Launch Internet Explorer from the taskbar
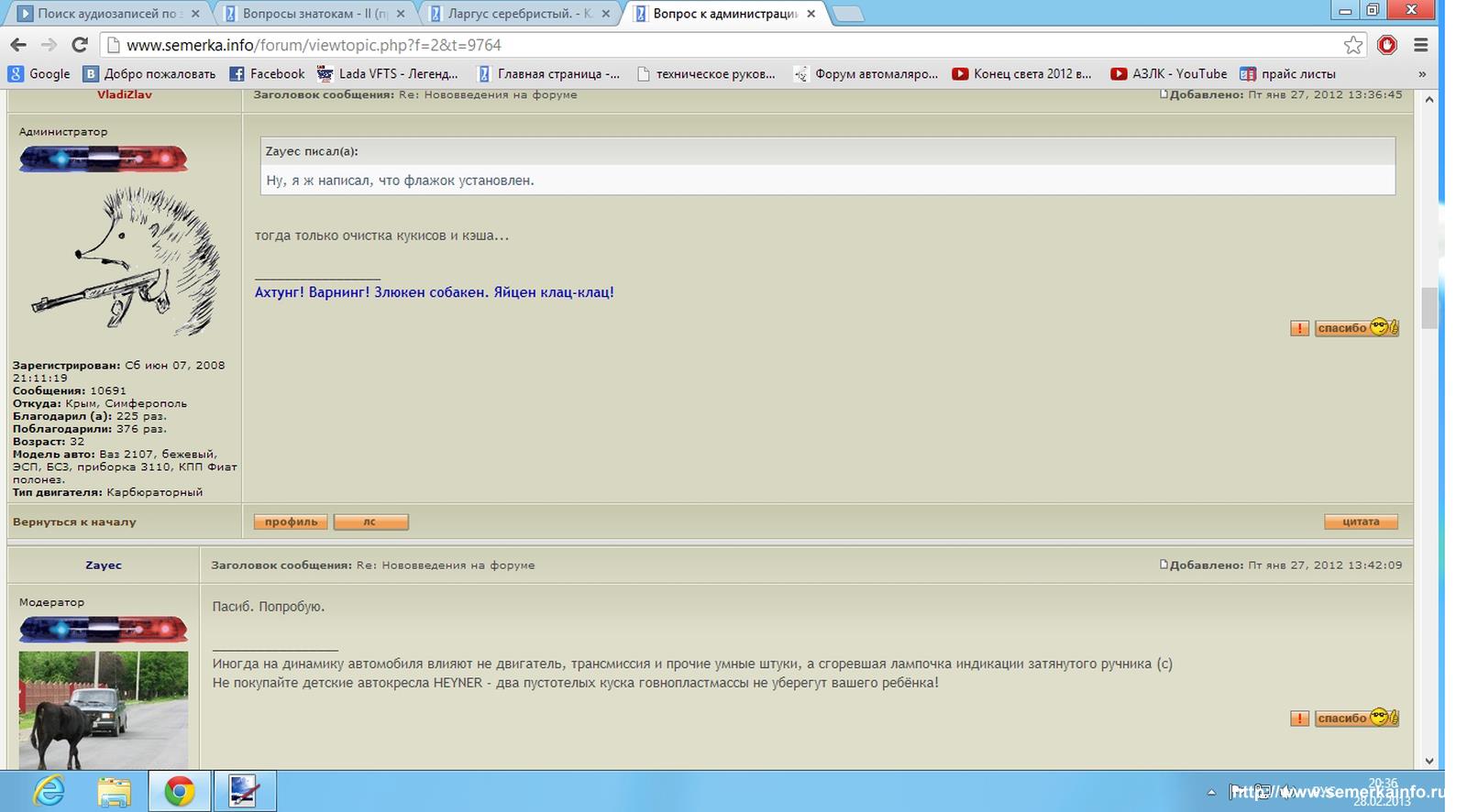This screenshot has width=1467, height=812. click(49, 791)
